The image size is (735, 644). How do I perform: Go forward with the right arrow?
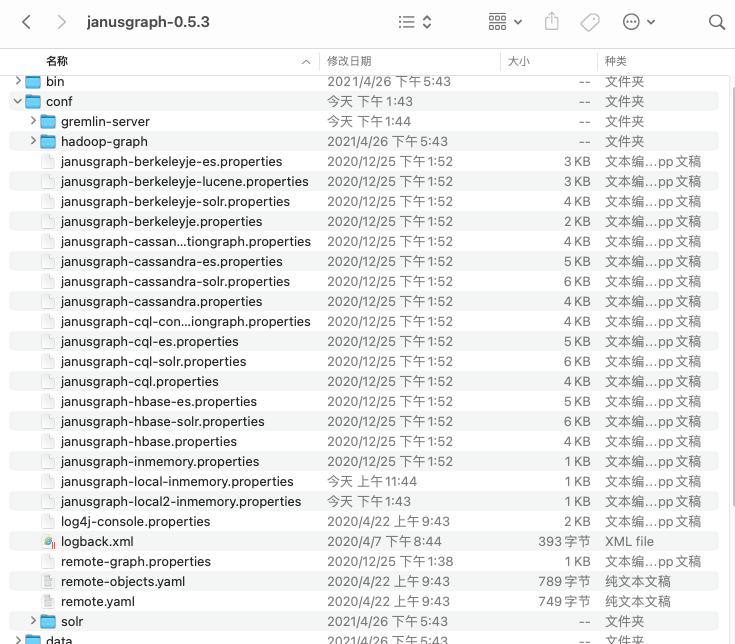pyautogui.click(x=61, y=22)
